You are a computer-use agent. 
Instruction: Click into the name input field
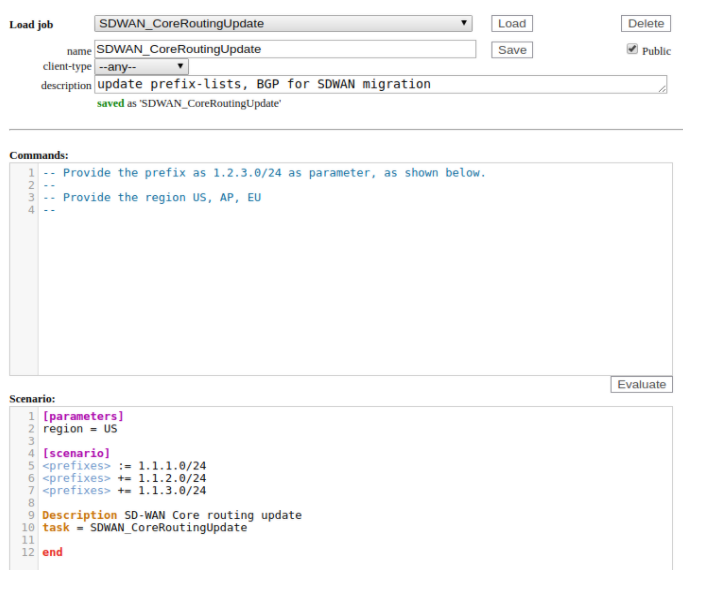pos(285,49)
